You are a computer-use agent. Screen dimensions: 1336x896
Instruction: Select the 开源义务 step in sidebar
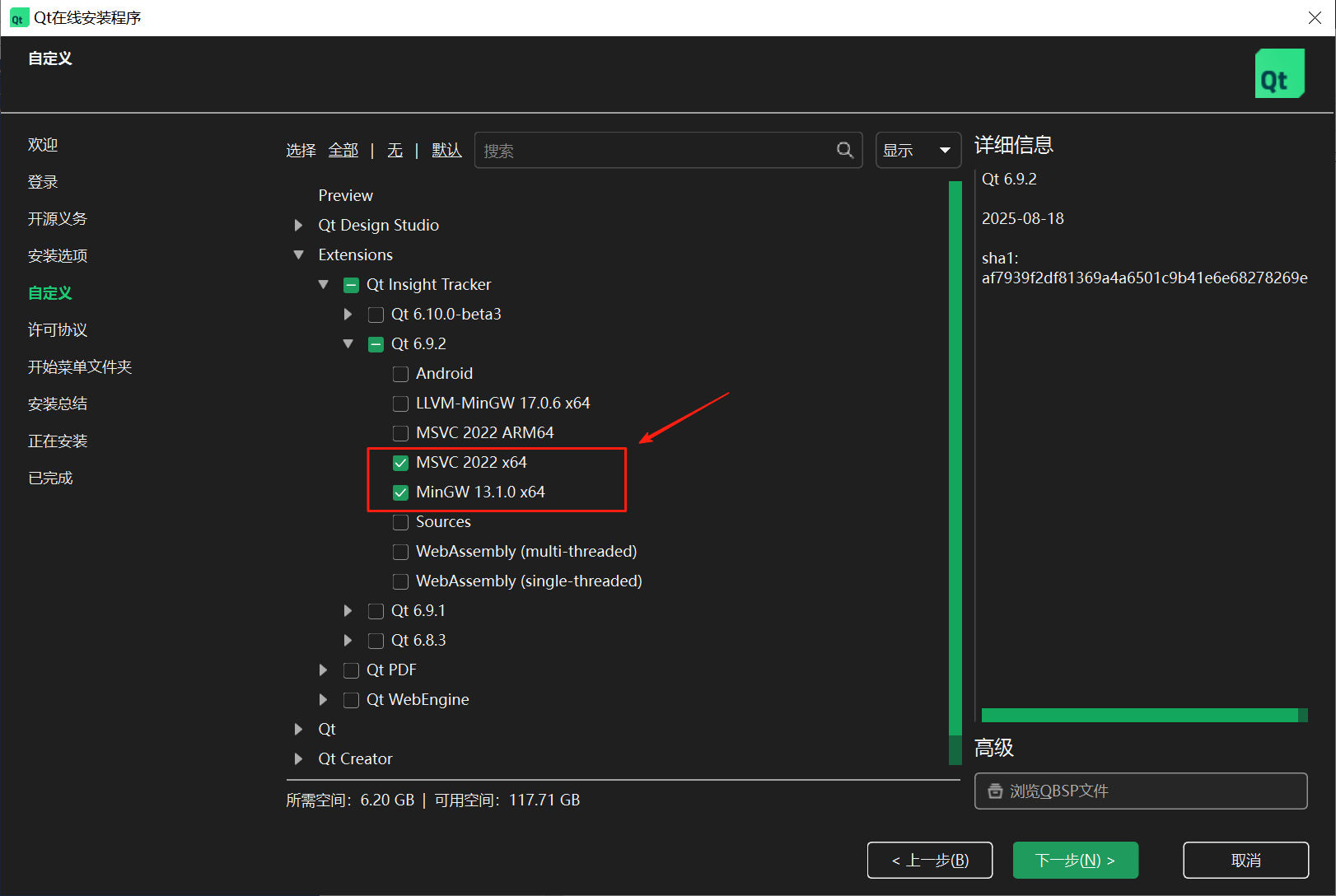pyautogui.click(x=58, y=219)
